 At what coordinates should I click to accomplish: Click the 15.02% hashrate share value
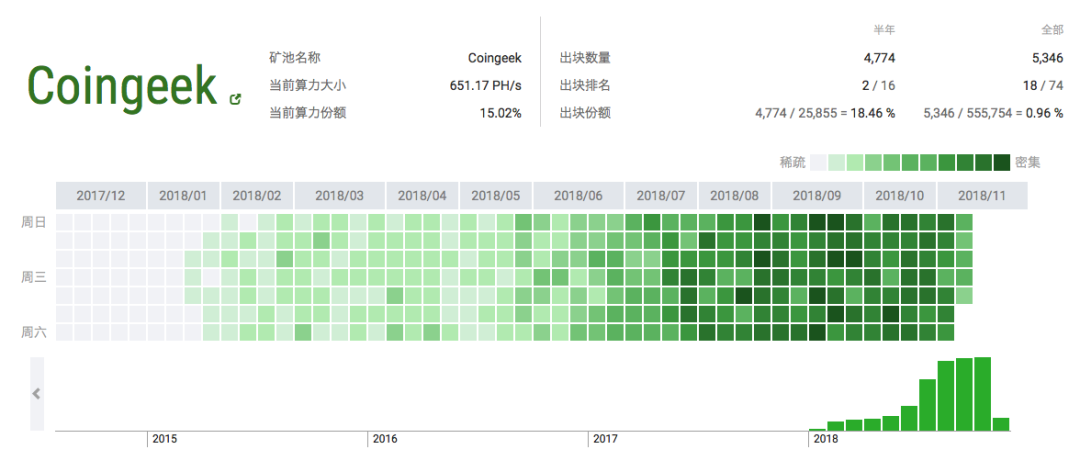501,114
